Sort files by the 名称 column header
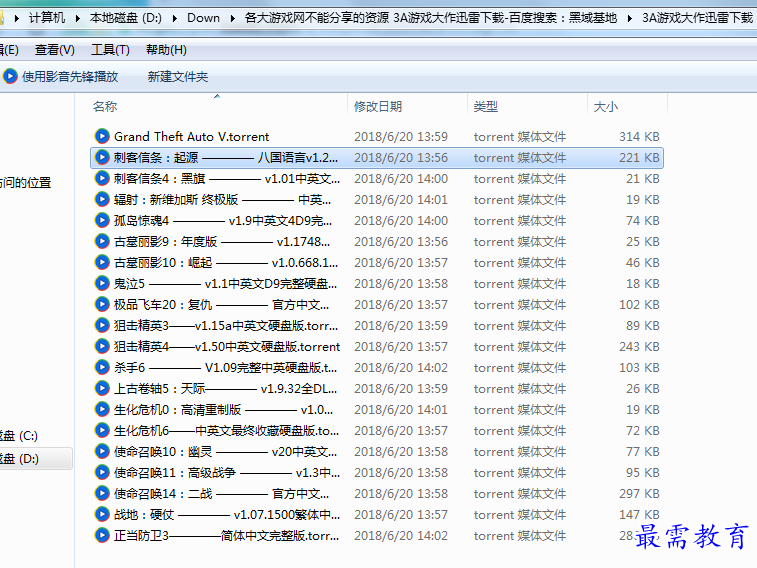The image size is (757, 568). (x=217, y=106)
